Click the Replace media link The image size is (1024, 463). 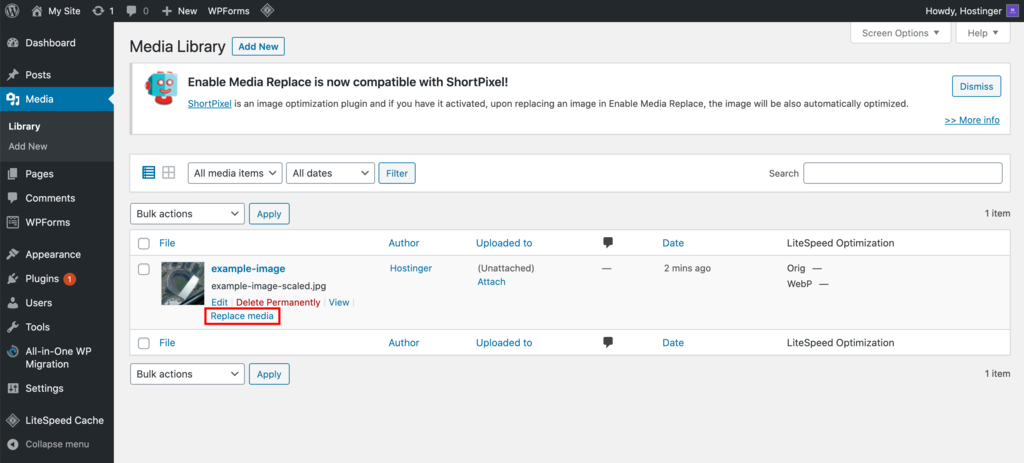242,316
